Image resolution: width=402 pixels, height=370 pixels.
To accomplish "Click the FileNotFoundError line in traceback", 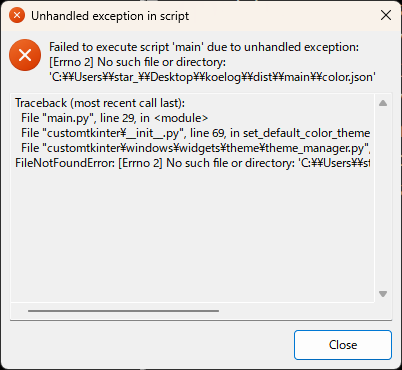I will pyautogui.click(x=193, y=163).
